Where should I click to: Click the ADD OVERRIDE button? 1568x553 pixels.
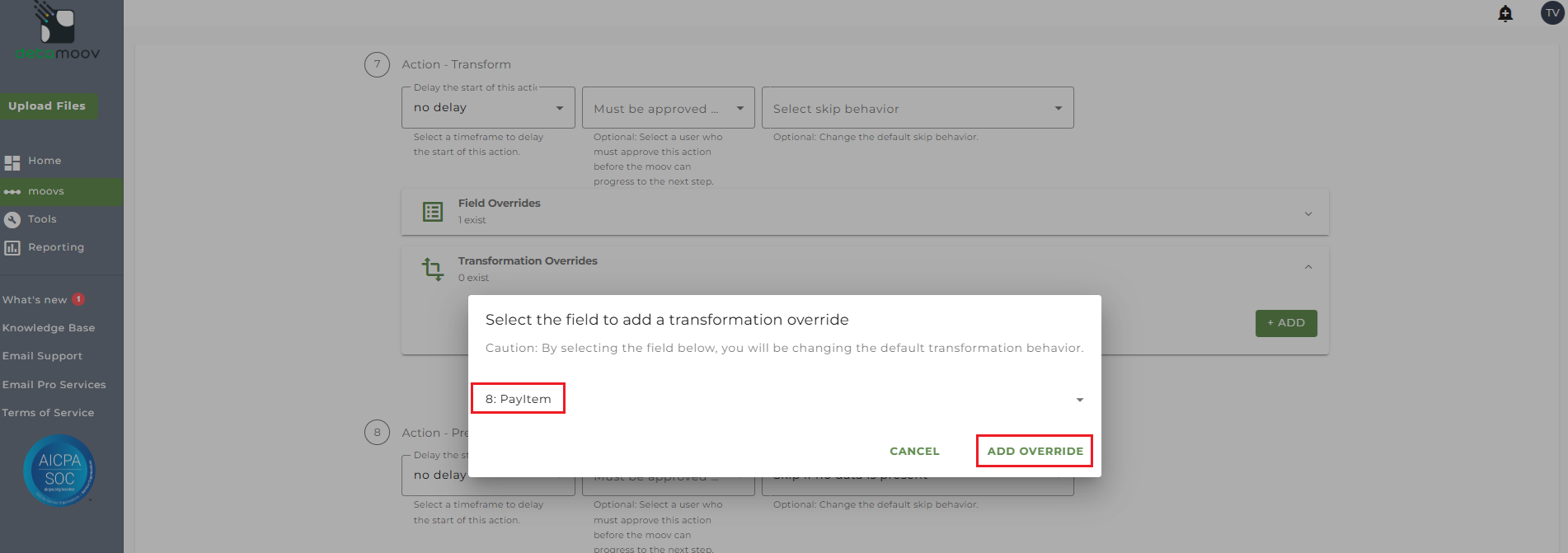pos(1035,452)
